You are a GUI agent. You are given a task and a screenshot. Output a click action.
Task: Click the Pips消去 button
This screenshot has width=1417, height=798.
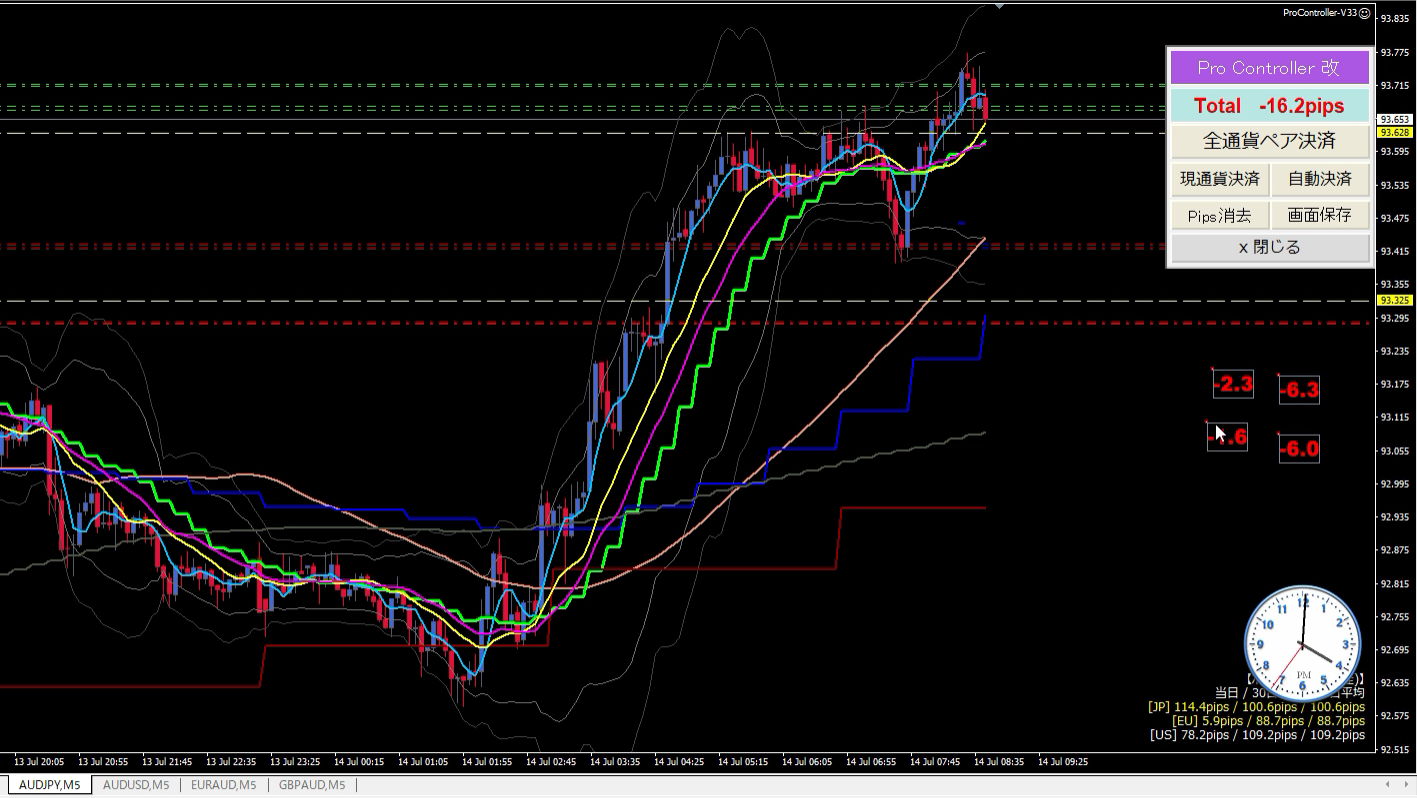click(x=1219, y=215)
